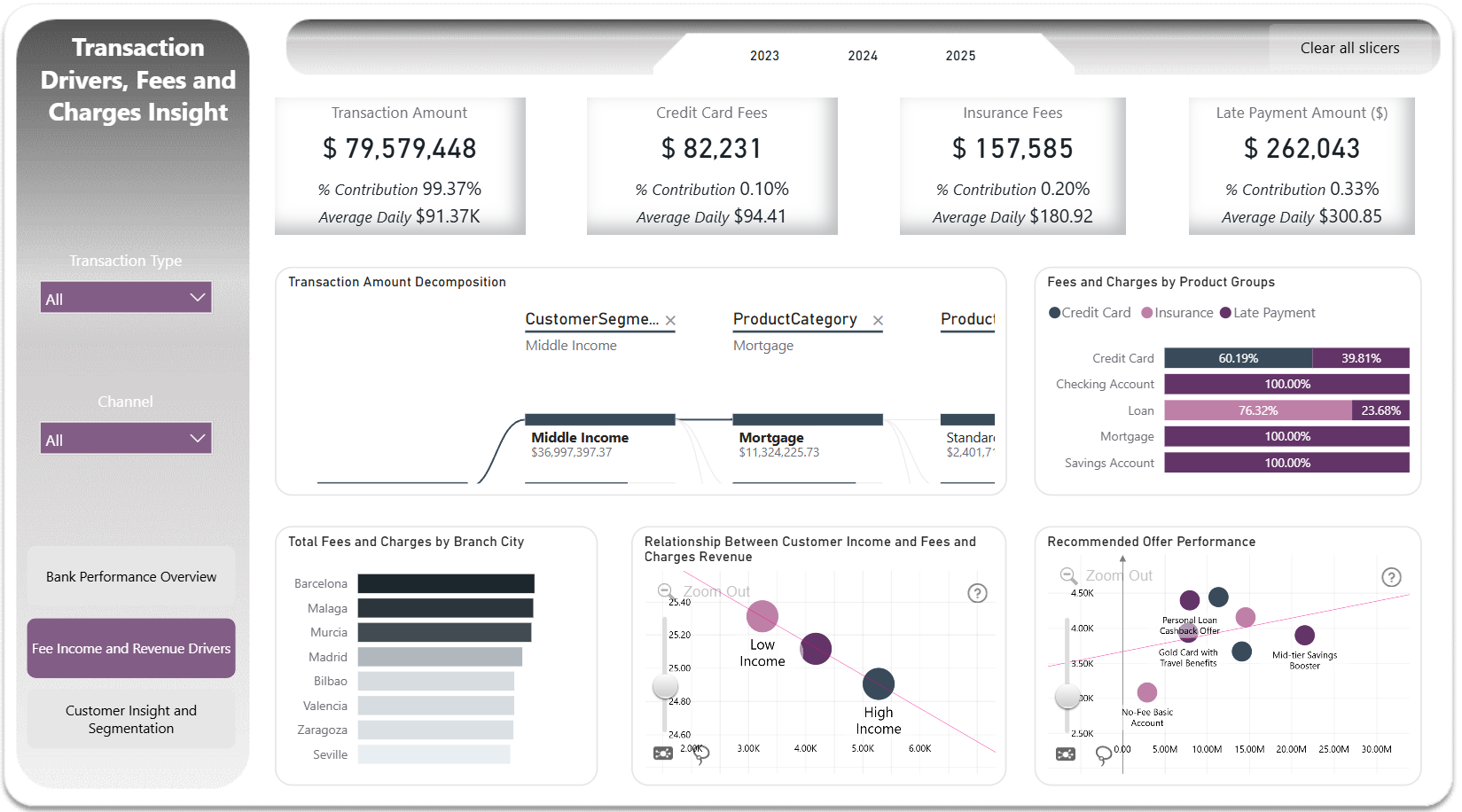Click the Transaction Amount card value $ 79,579,448
The height and width of the screenshot is (812, 1462).
tap(400, 149)
